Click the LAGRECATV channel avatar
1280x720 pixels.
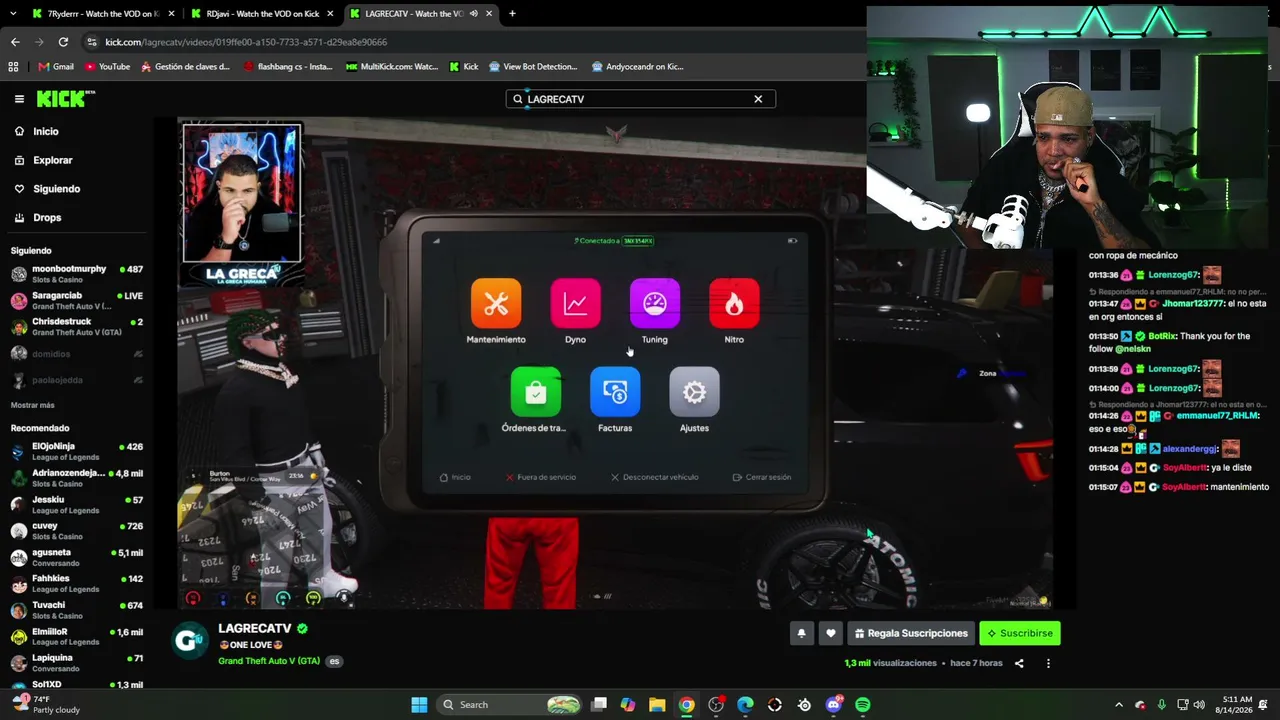click(190, 641)
